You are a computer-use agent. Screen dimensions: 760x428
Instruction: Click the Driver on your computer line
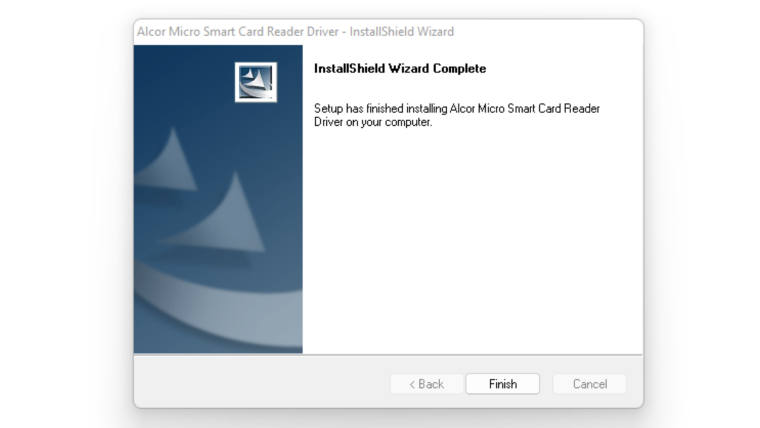pos(373,122)
